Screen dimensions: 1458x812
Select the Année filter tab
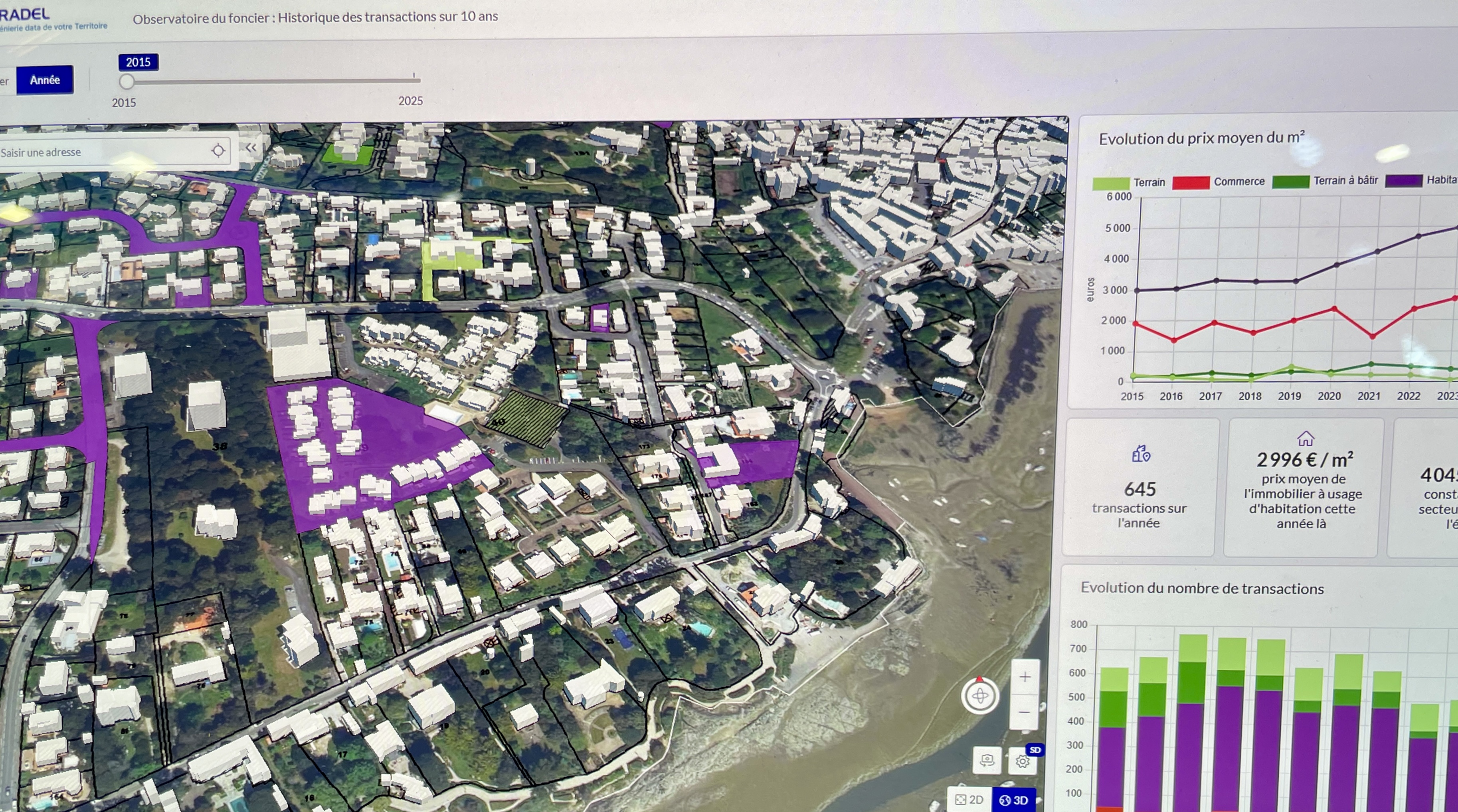tap(45, 80)
